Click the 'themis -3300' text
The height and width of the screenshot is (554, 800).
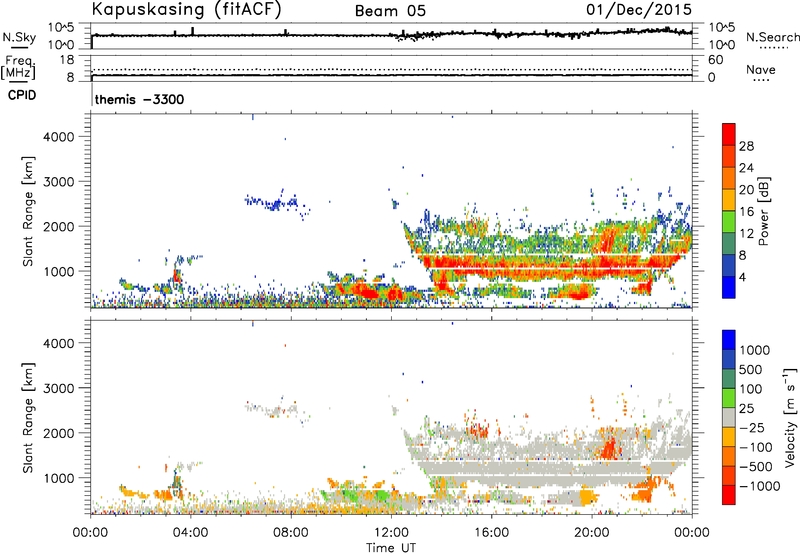[x=139, y=99]
